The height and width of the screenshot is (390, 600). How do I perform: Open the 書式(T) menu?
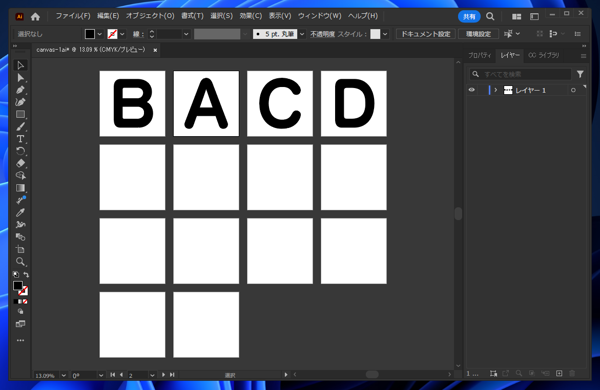192,16
